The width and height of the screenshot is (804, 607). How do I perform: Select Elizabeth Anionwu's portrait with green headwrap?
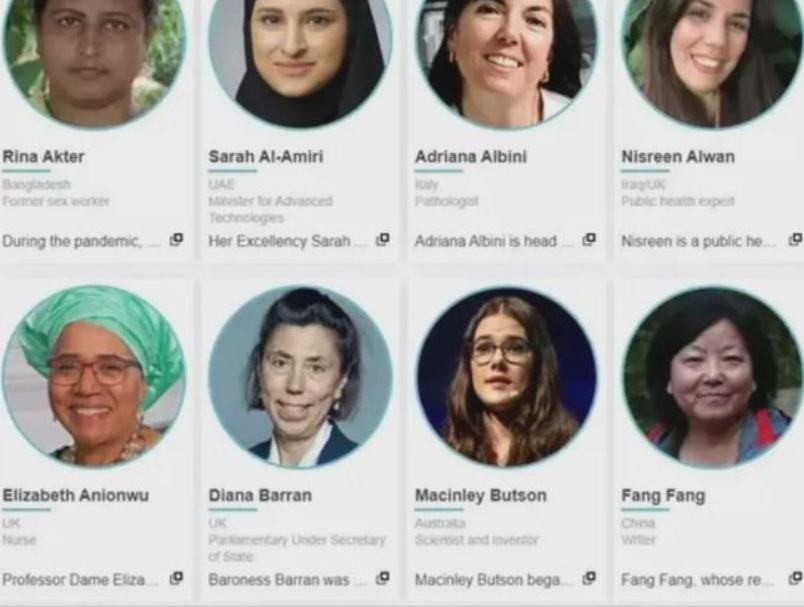click(x=94, y=377)
